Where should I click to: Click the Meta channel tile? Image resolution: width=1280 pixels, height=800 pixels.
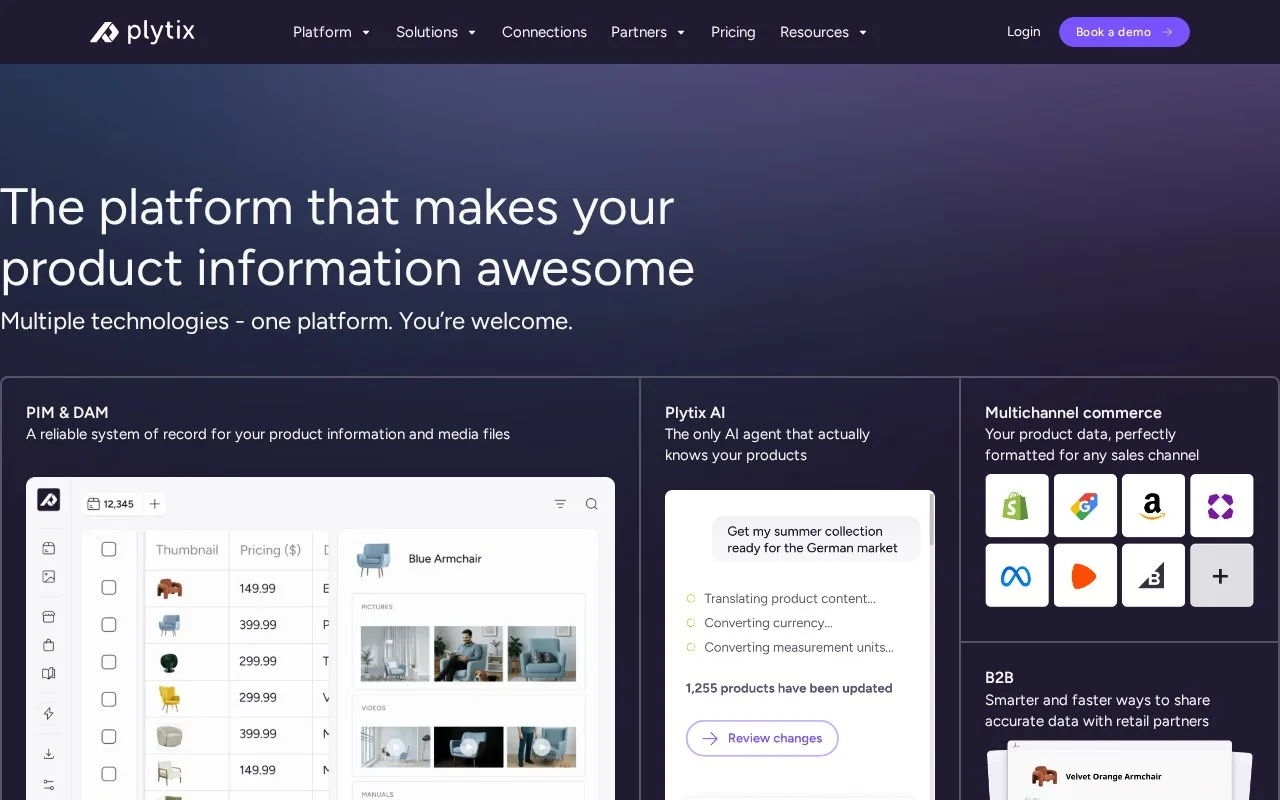coord(1017,575)
